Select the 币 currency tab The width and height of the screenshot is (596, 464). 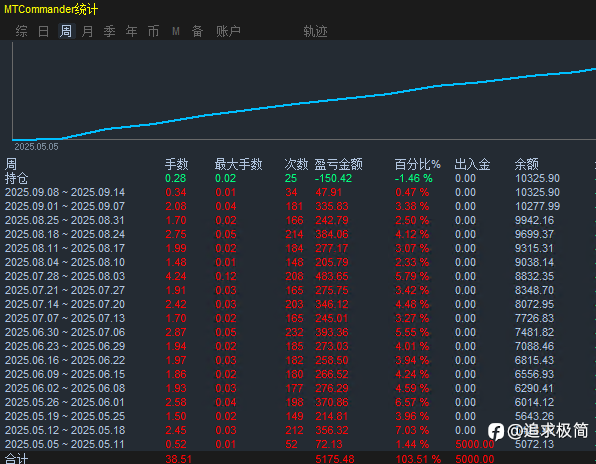point(154,31)
